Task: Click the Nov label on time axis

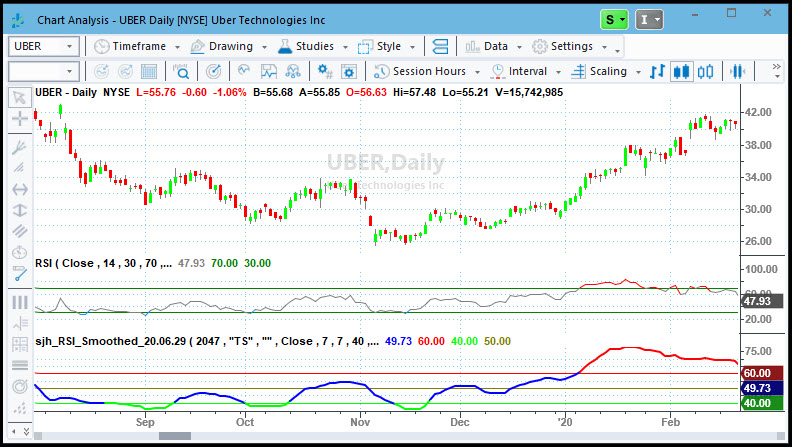Action: (360, 422)
